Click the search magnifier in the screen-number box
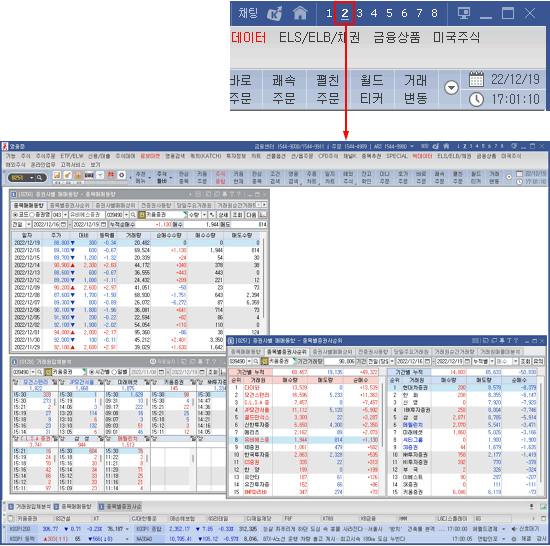The width and height of the screenshot is (550, 546). point(39,177)
